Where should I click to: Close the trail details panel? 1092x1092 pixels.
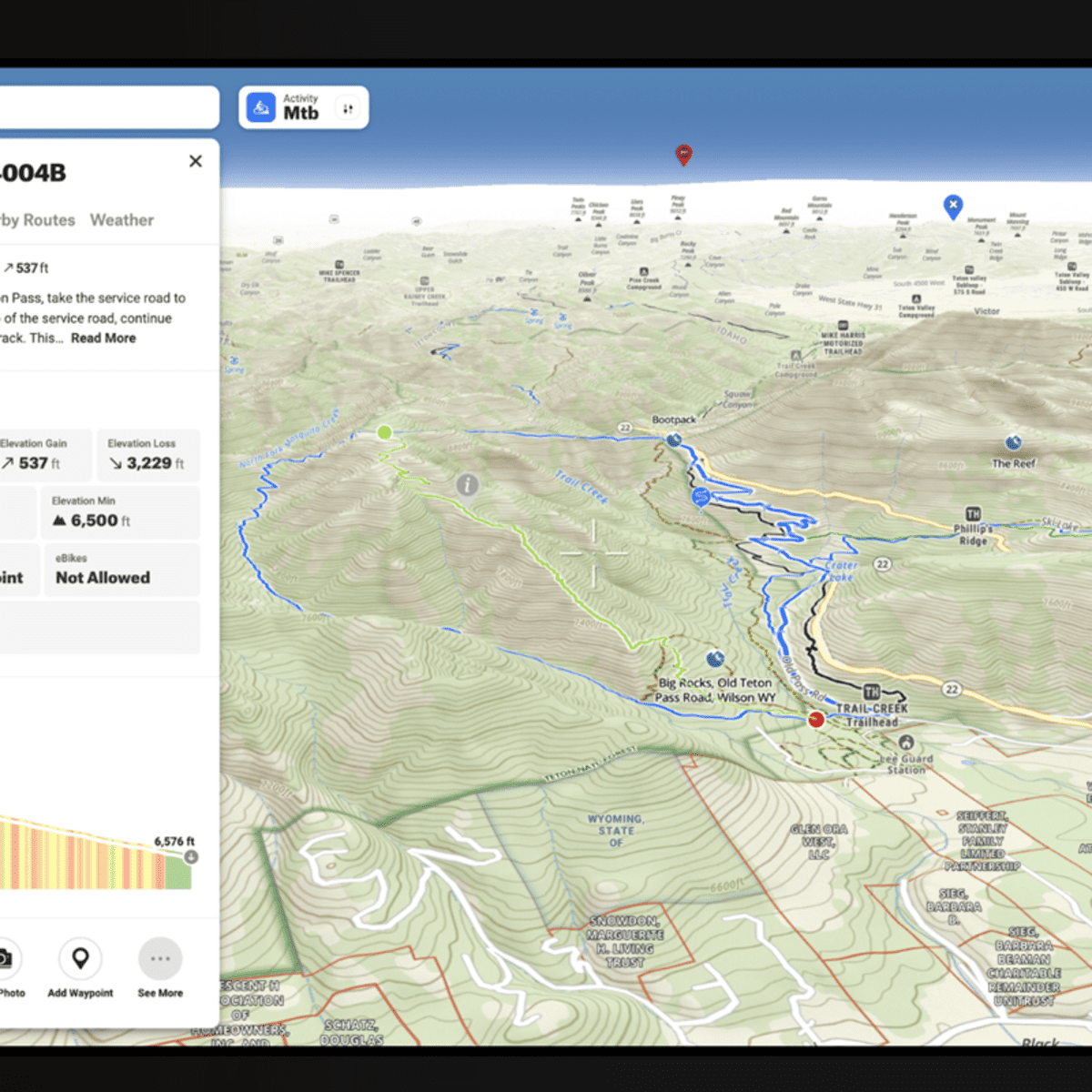click(x=195, y=161)
